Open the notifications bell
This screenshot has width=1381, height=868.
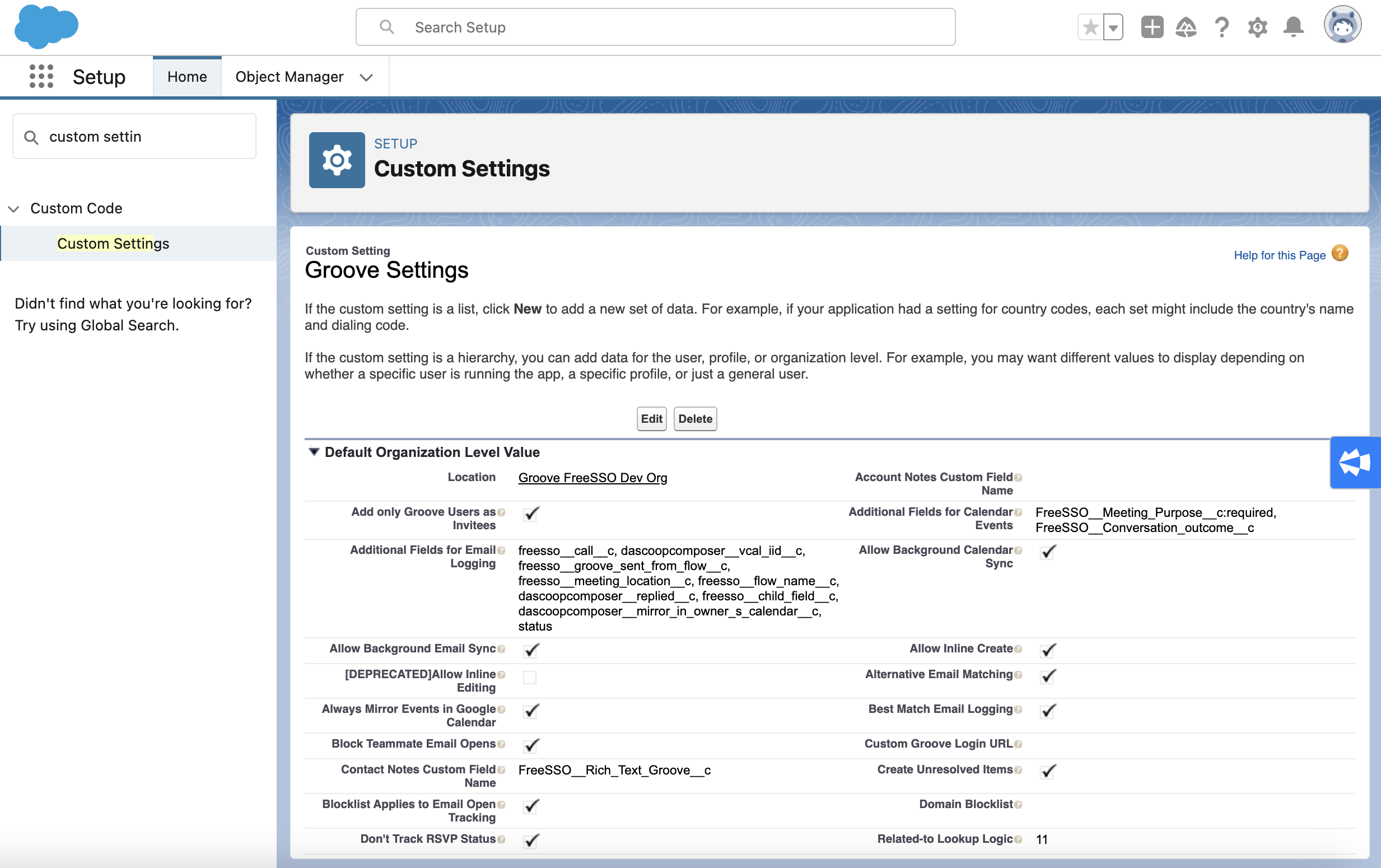[x=1293, y=27]
